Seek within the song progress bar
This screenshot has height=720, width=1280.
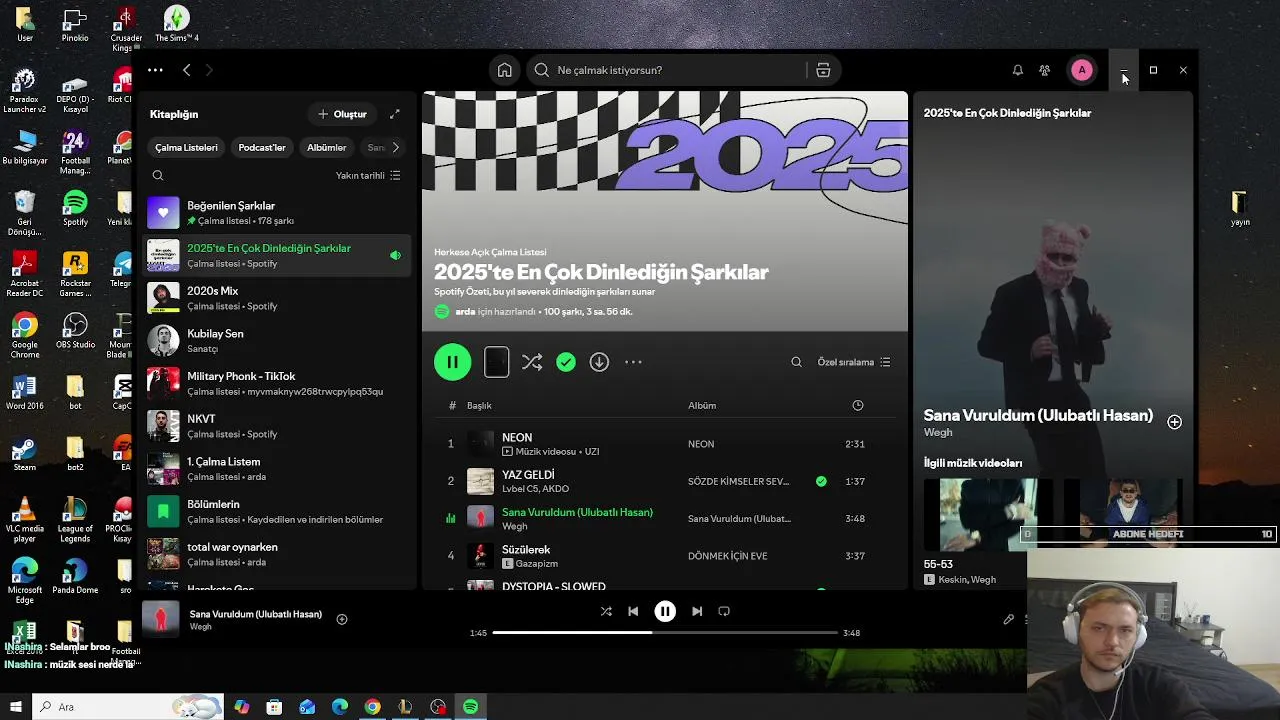tap(665, 633)
